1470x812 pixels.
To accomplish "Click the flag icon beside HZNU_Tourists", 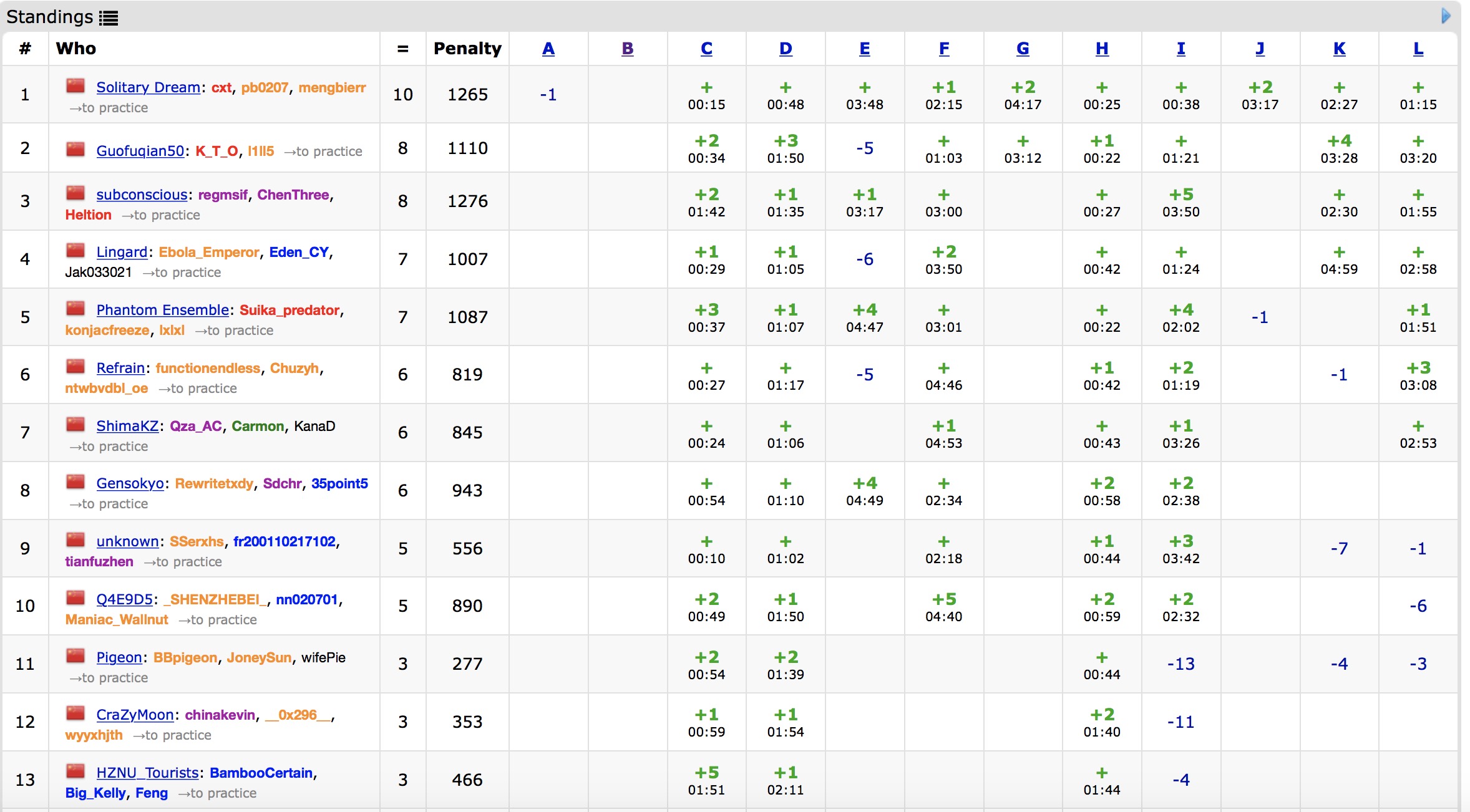I will pos(75,771).
